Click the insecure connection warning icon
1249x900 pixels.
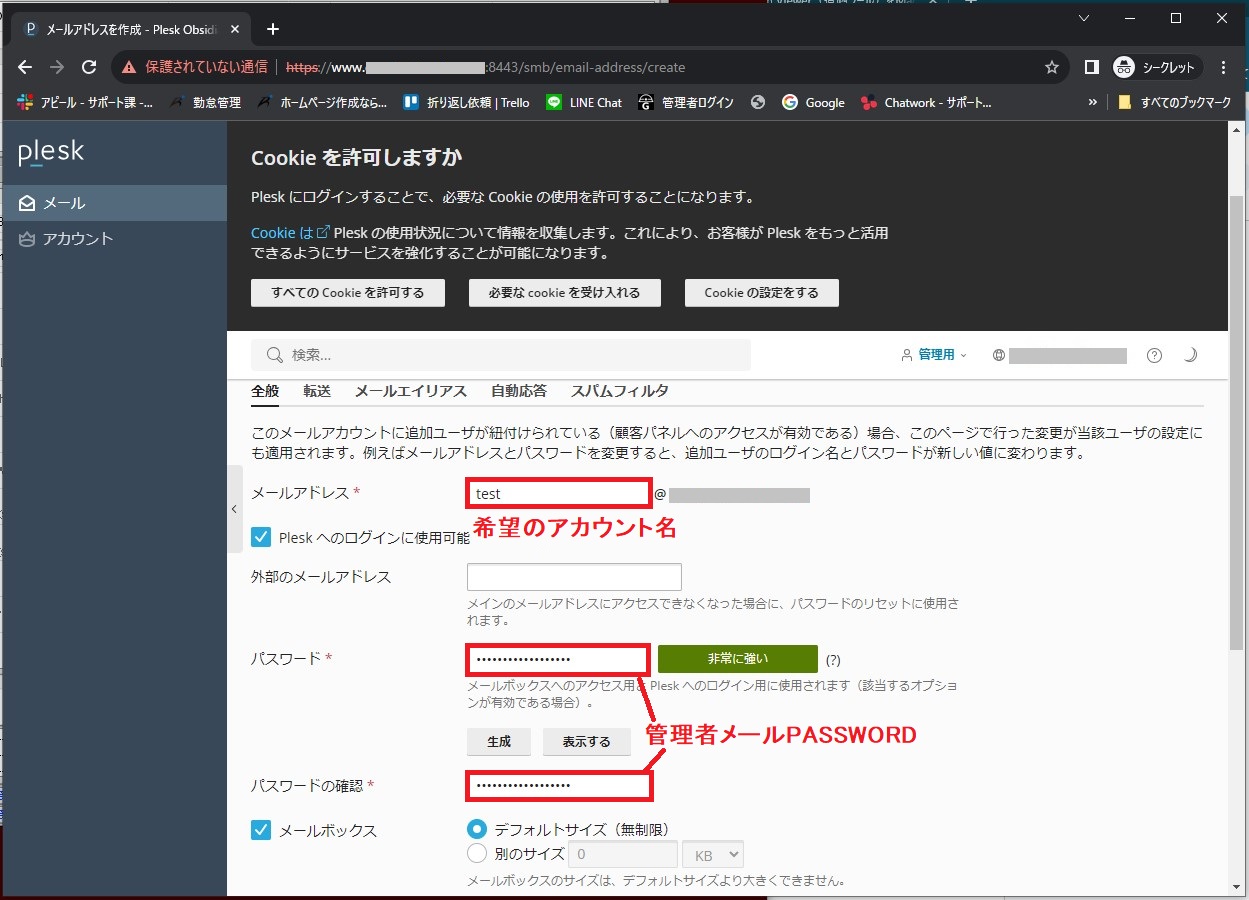129,67
